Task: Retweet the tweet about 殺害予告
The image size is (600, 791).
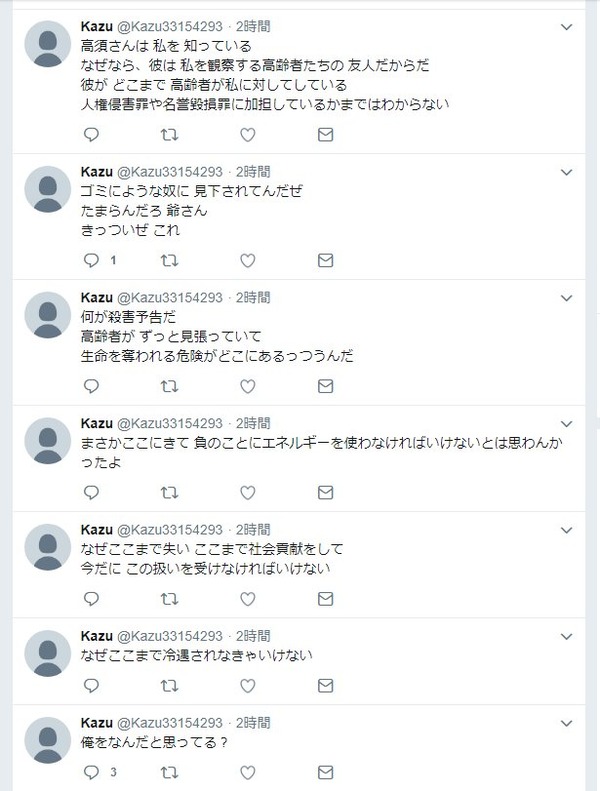Action: click(x=169, y=386)
